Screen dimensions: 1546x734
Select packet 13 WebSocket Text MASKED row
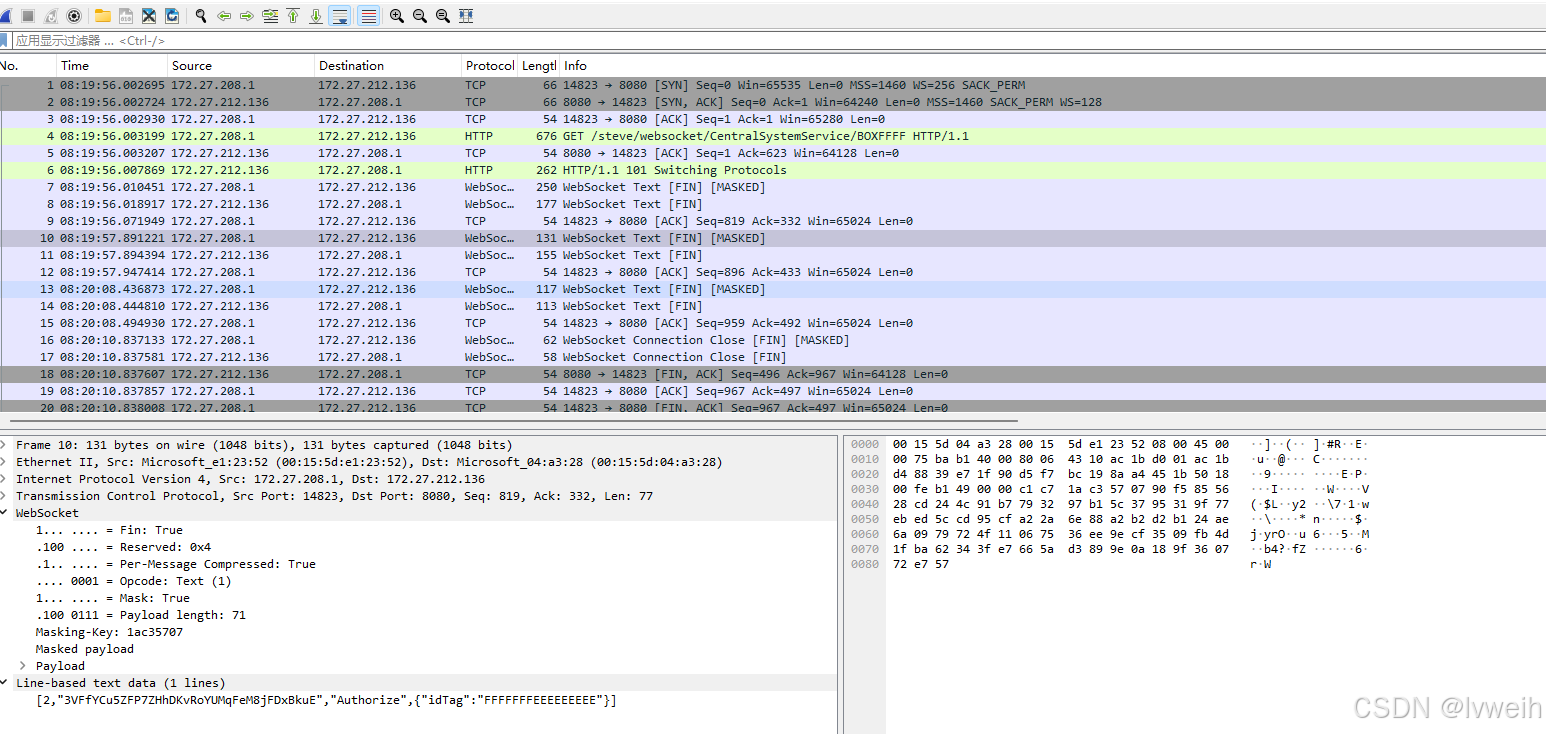click(x=773, y=289)
